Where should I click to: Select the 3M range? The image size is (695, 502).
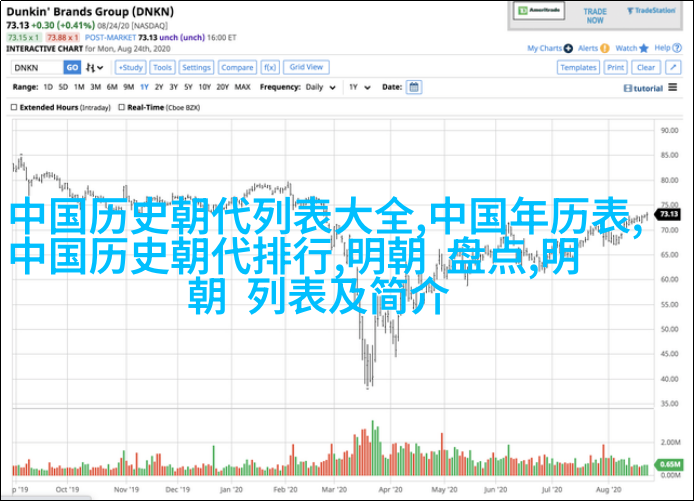pyautogui.click(x=95, y=87)
